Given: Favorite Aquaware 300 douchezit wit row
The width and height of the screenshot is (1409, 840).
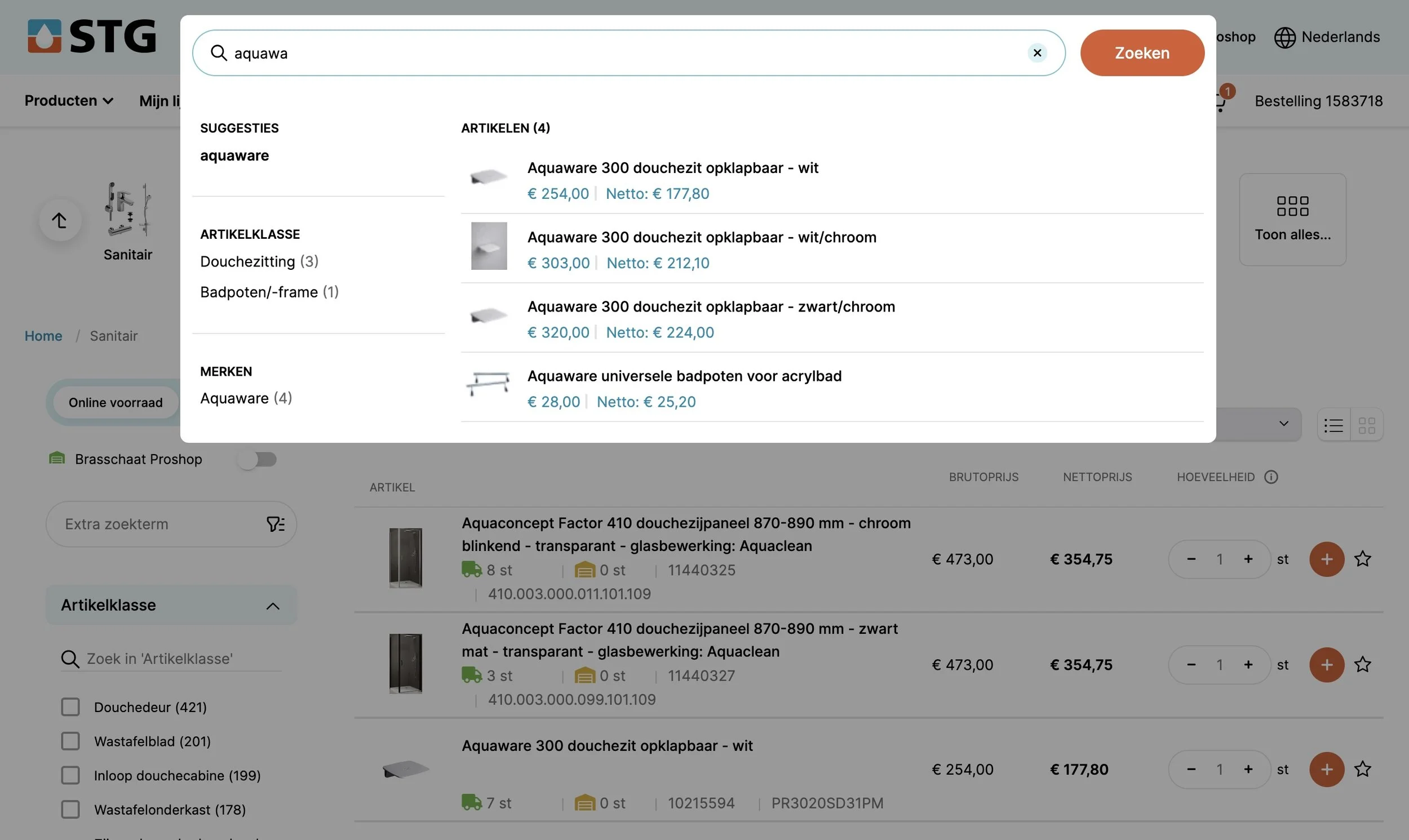Looking at the screenshot, I should coord(1362,769).
